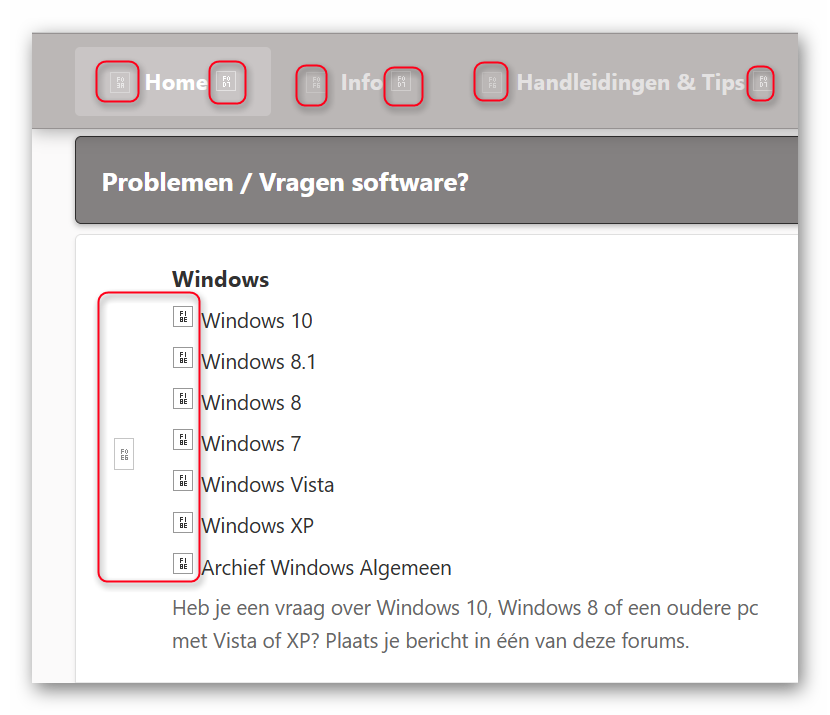Screen dimensions: 830x715
Task: Click the icon beside Windows Vista
Action: 183,481
